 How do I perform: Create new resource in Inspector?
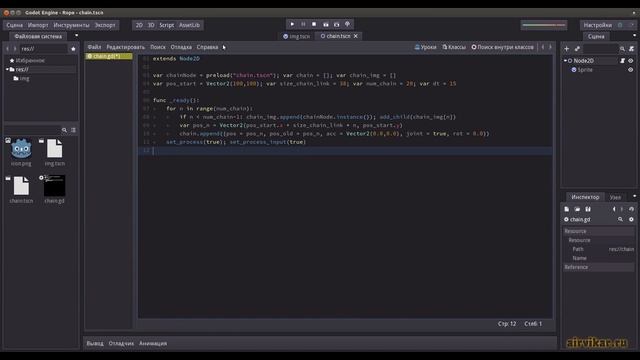pos(567,209)
